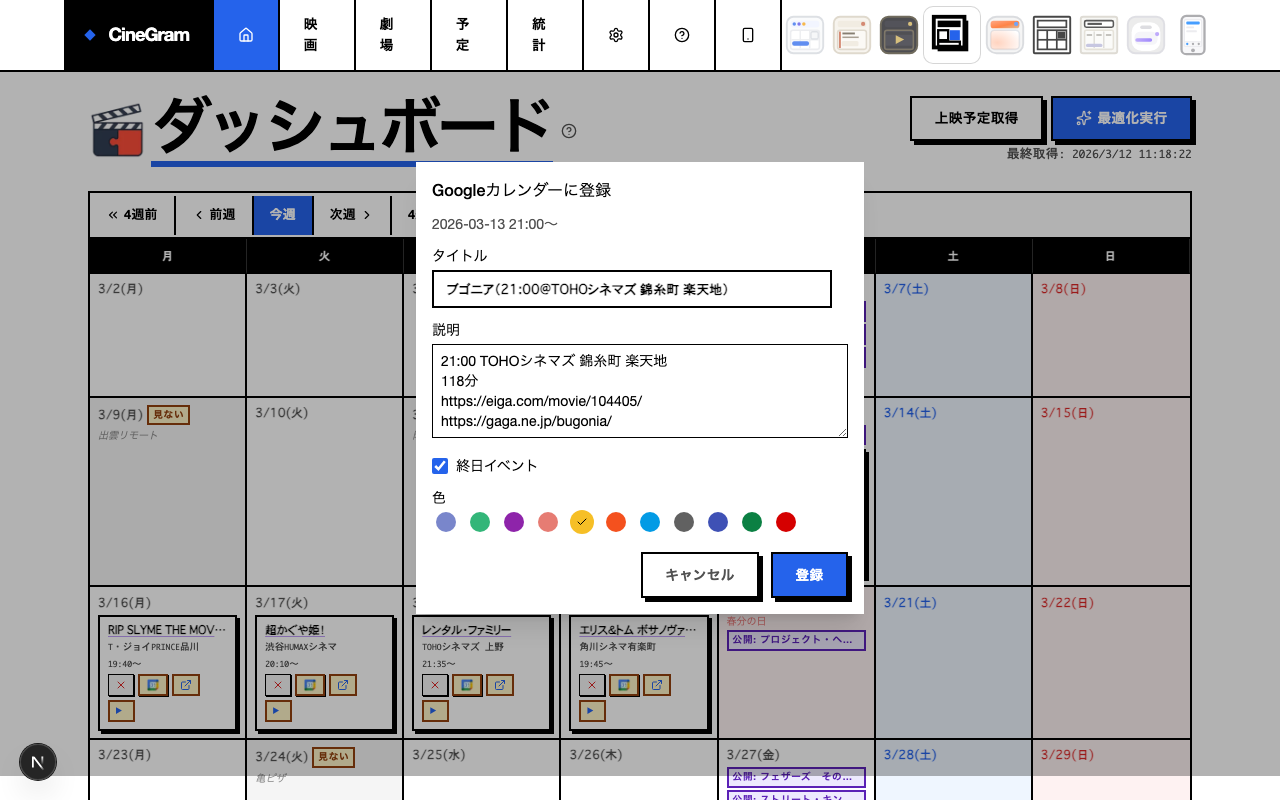The image size is (1280, 800).
Task: Select the orange card theme icon top right
Action: 1004,34
